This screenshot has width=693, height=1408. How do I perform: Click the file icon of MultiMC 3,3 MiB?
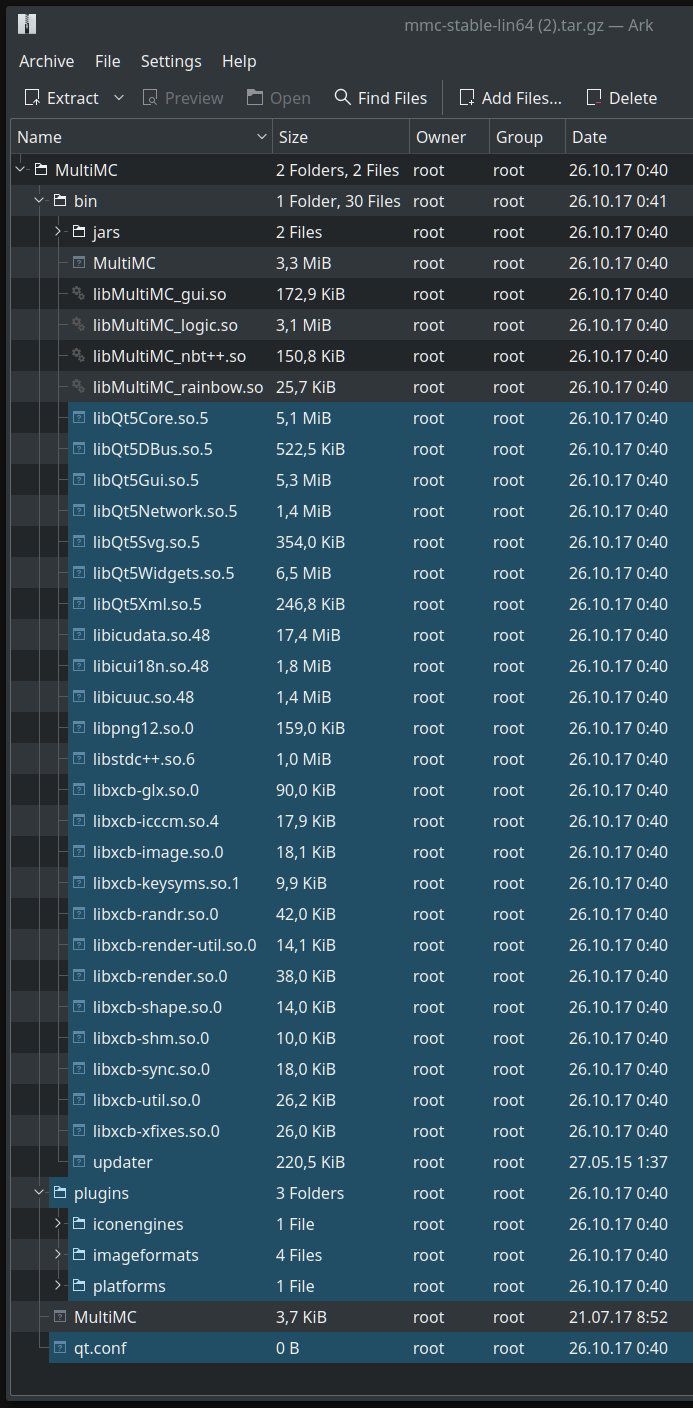click(79, 263)
